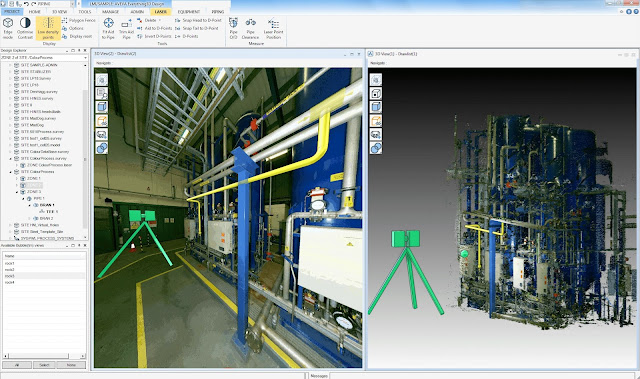Click Invert D-Points tool
The width and height of the screenshot is (640, 379).
click(x=154, y=36)
